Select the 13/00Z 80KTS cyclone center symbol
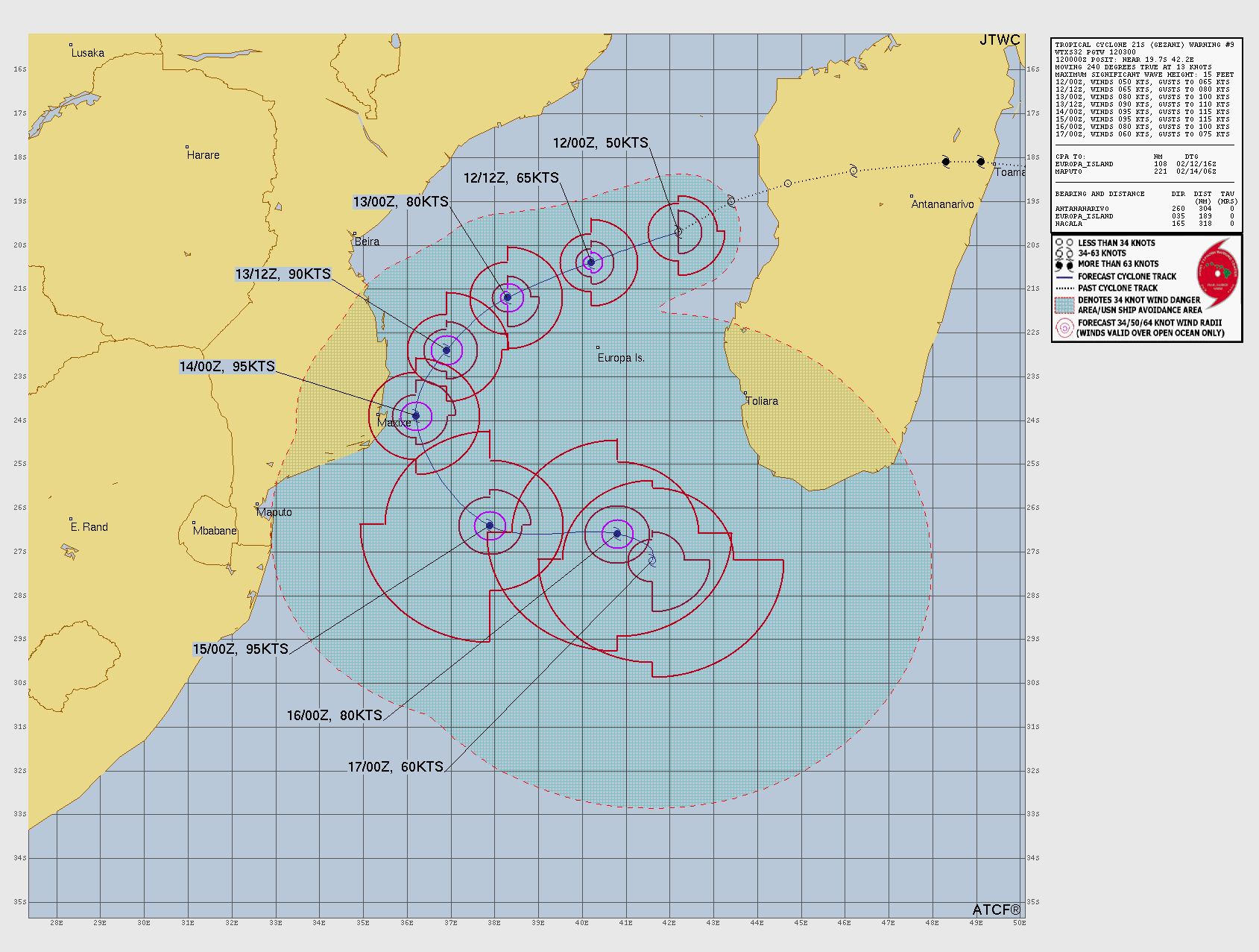1259x952 pixels. tap(508, 297)
